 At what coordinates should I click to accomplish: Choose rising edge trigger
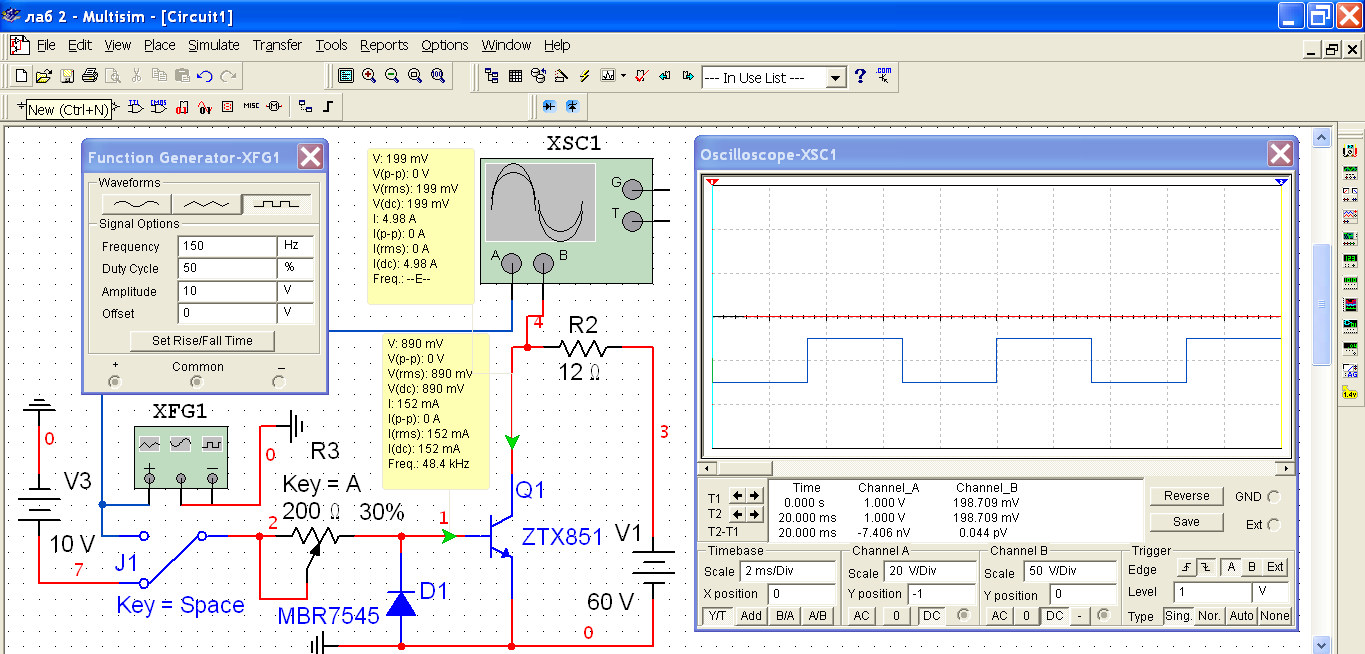click(x=1186, y=567)
